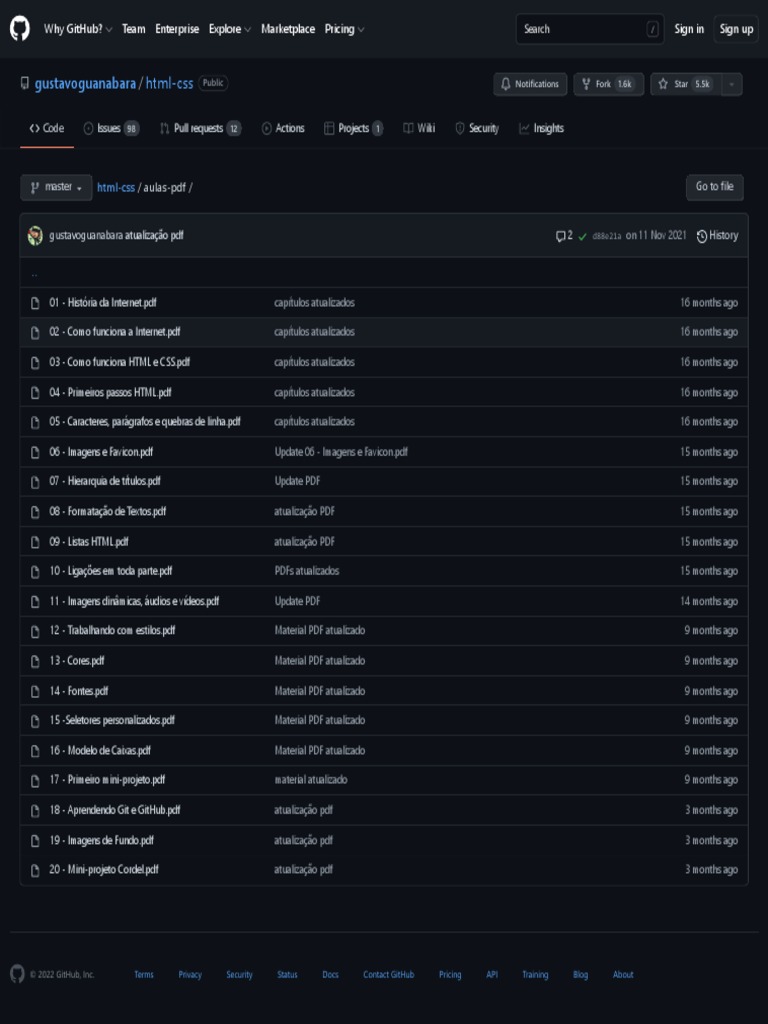Click the footer GitHub logo
This screenshot has width=768, height=1024.
[17, 974]
